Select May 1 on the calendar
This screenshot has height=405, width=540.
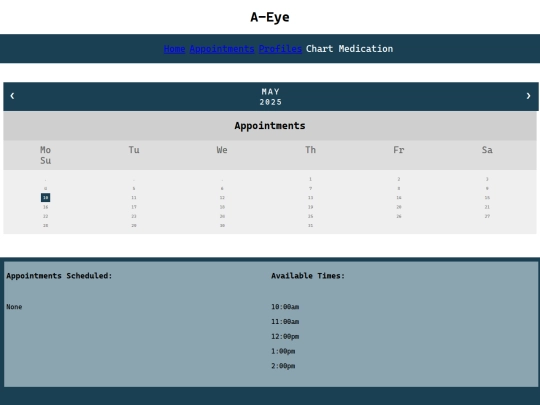[310, 179]
